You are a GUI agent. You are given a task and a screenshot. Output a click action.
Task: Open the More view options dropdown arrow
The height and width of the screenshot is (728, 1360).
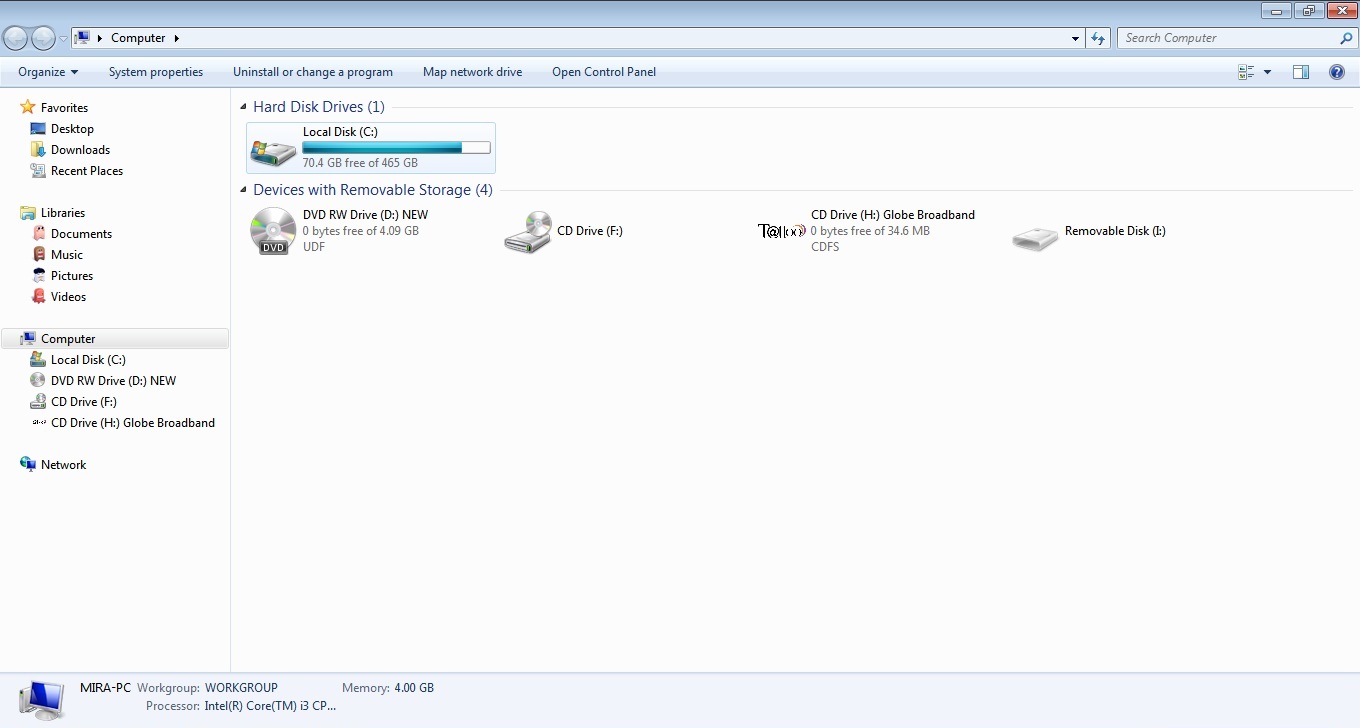[x=1267, y=72]
